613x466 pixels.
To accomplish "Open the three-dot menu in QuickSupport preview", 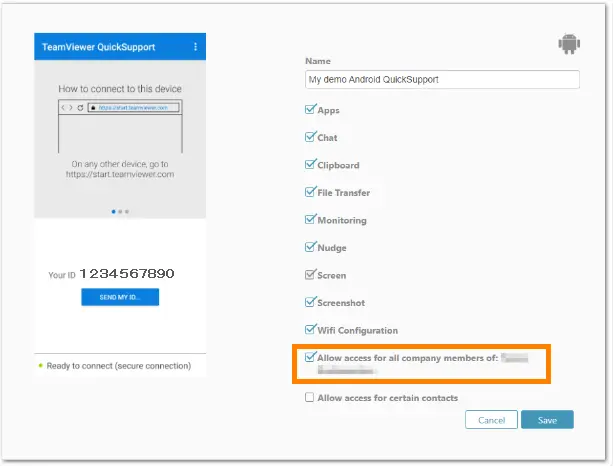I will [x=195, y=47].
